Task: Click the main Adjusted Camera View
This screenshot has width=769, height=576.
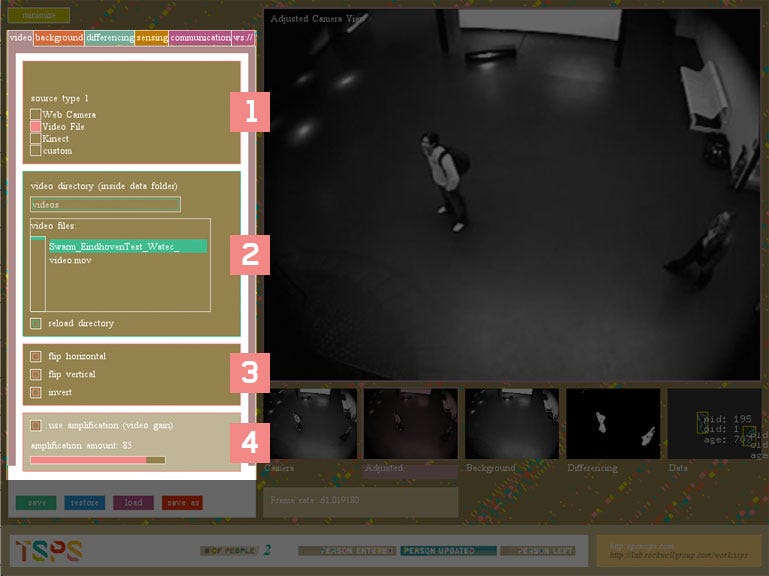Action: tap(512, 194)
